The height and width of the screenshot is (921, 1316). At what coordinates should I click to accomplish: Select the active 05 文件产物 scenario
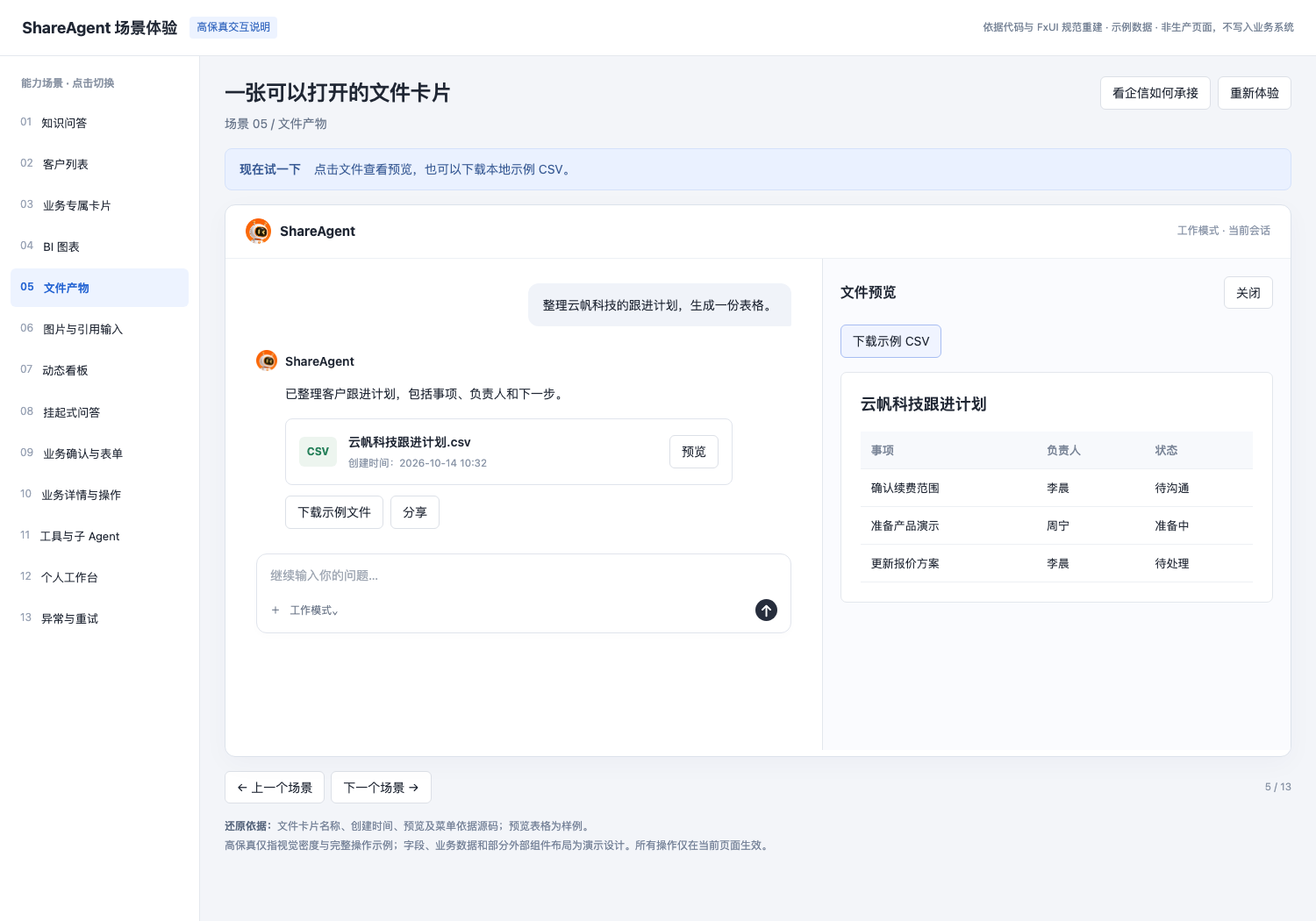pyautogui.click(x=99, y=288)
